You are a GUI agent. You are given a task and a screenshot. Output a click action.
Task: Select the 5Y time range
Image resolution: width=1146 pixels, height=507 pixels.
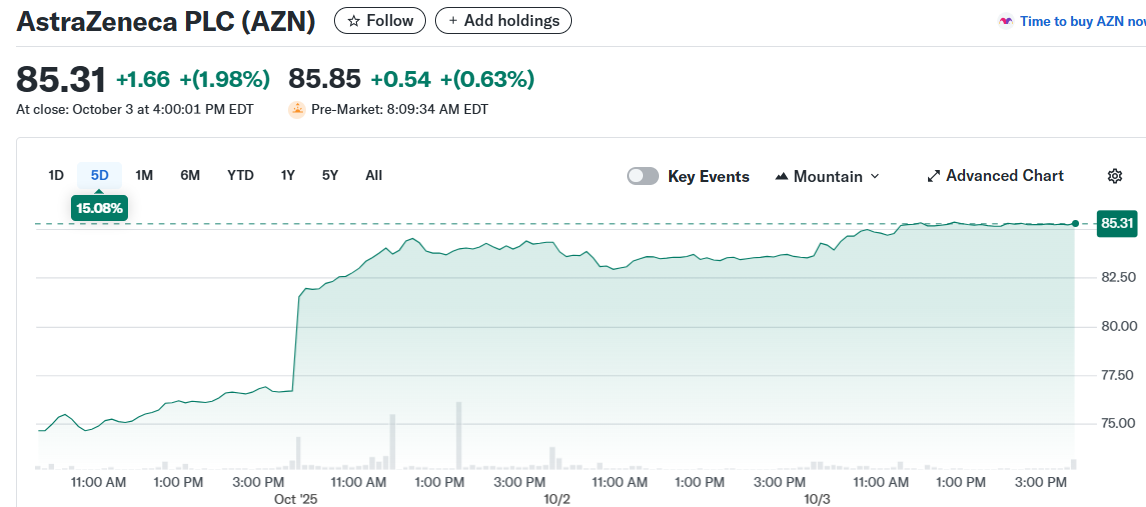[330, 175]
